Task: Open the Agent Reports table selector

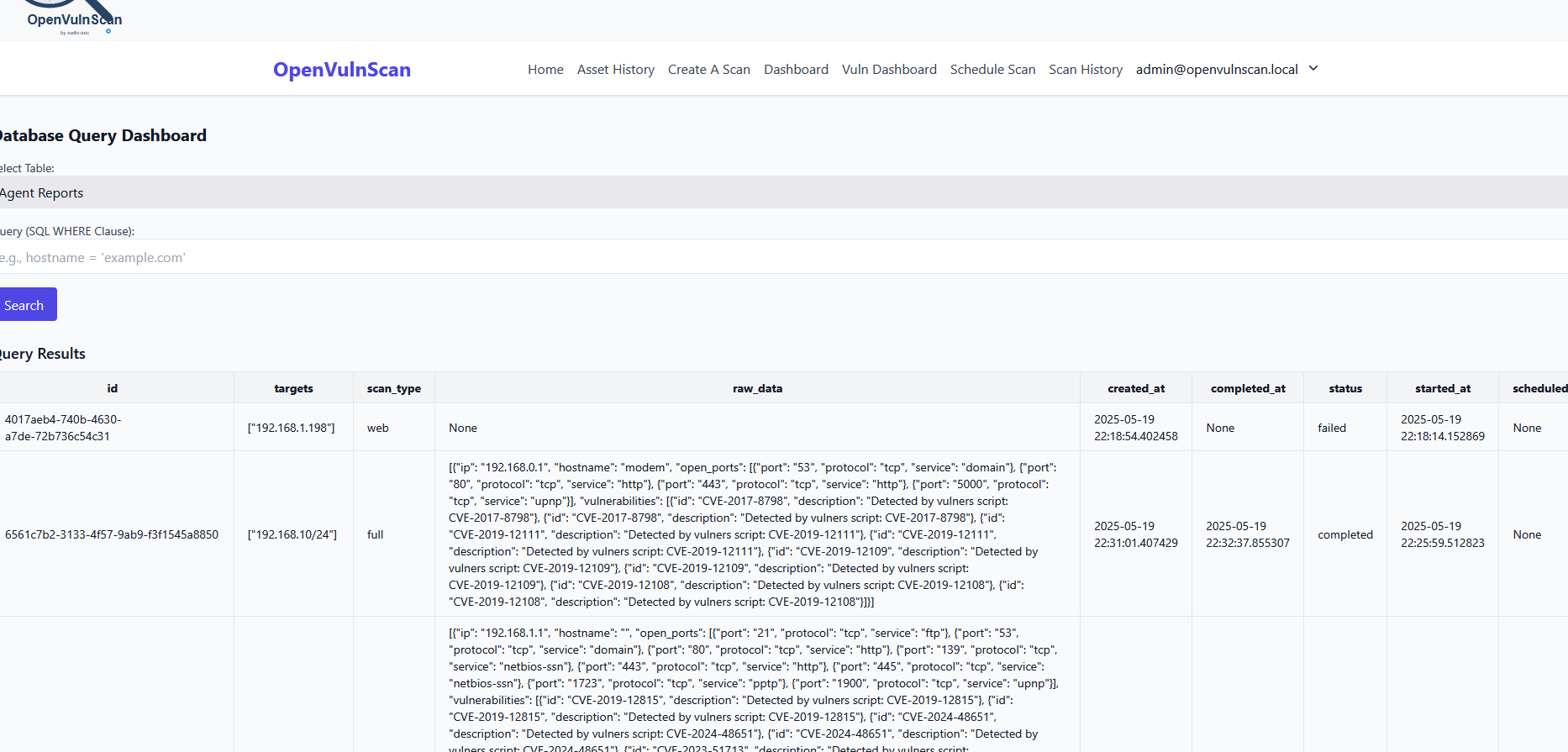Action: [x=784, y=192]
